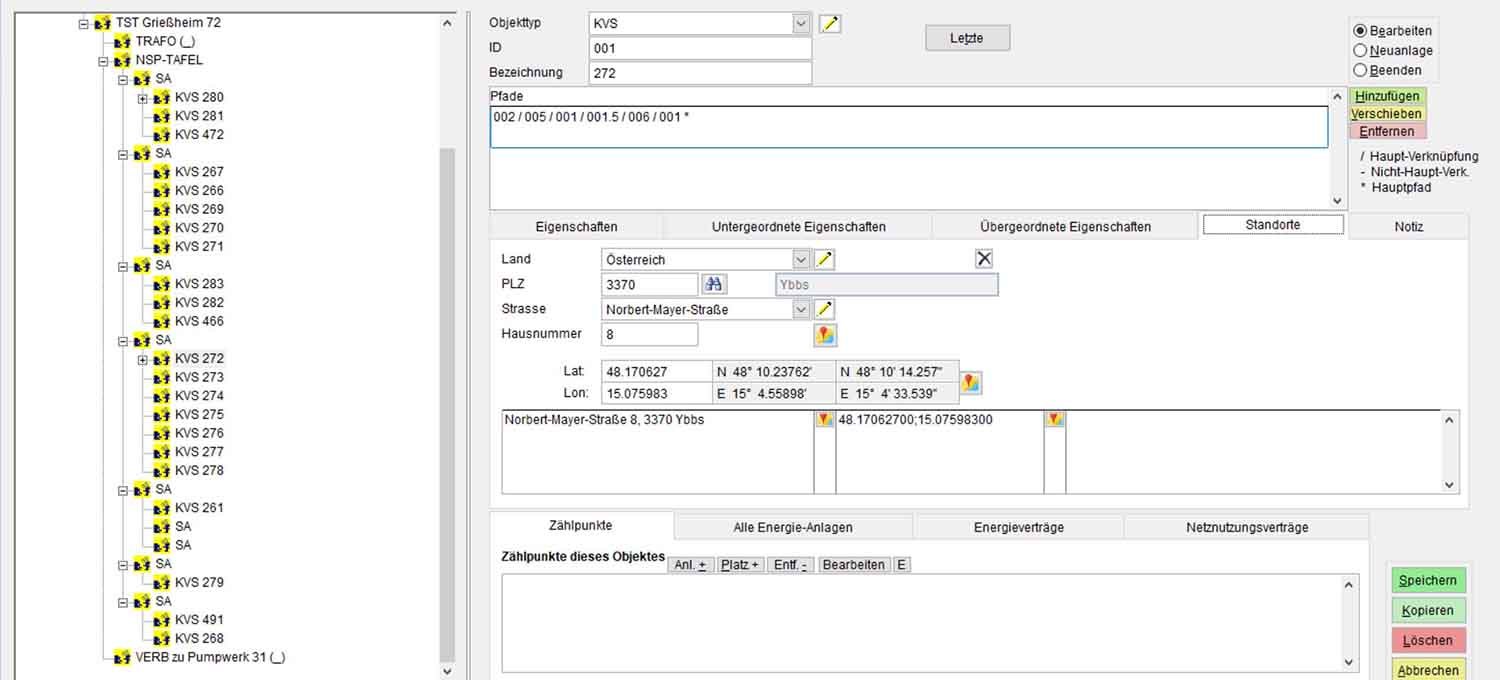Image resolution: width=1500 pixels, height=680 pixels.
Task: Click the node icon of VERB zu Pumpwerk 31
Action: 123,658
